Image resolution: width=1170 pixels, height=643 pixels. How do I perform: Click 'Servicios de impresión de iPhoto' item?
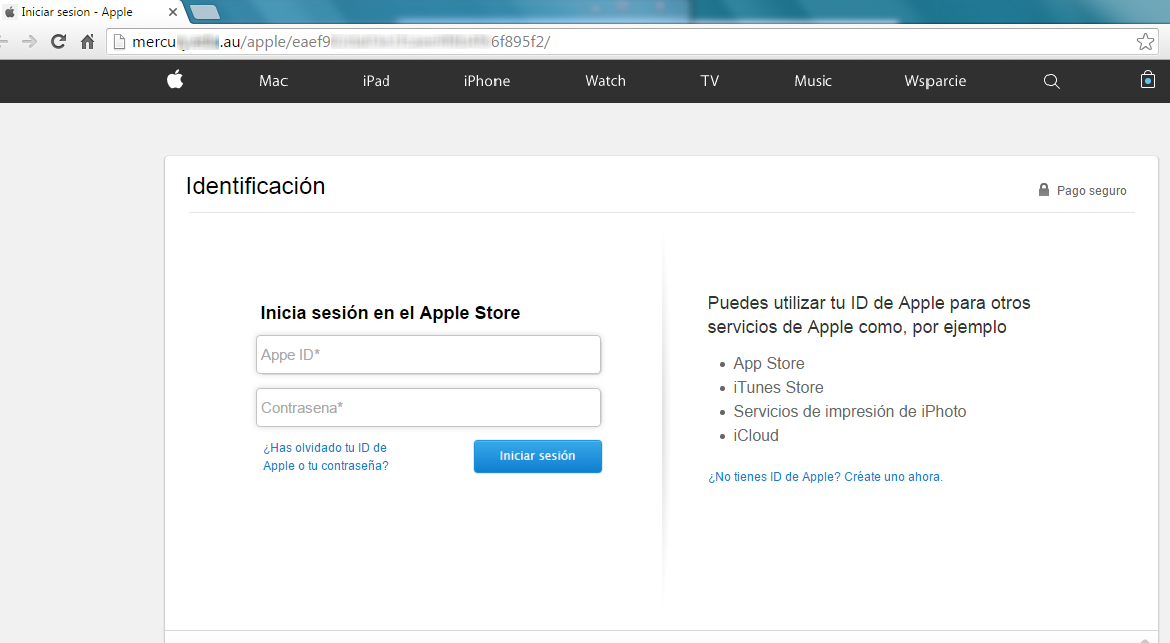[x=850, y=411]
